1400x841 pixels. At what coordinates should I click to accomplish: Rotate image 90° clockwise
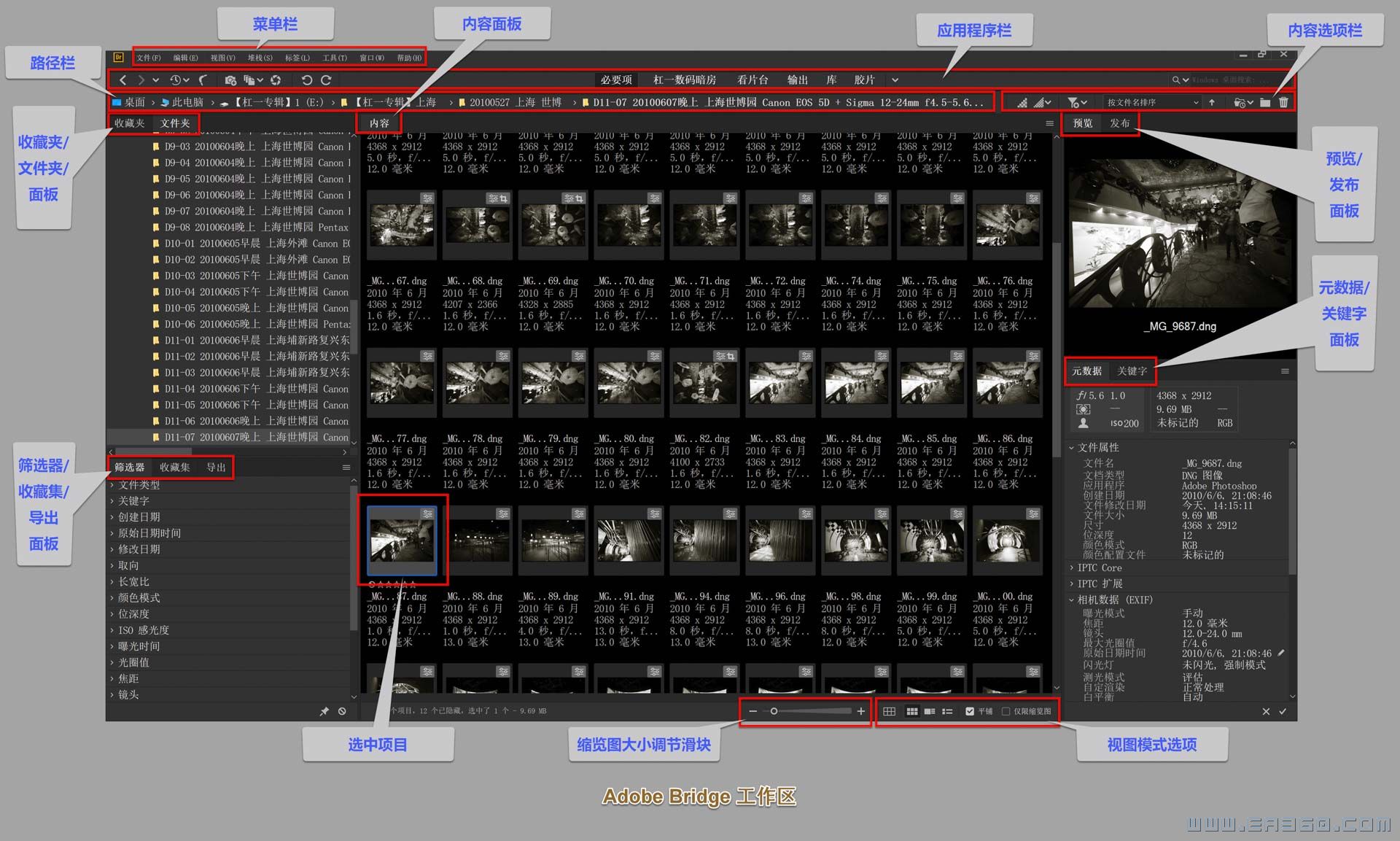pos(326,80)
